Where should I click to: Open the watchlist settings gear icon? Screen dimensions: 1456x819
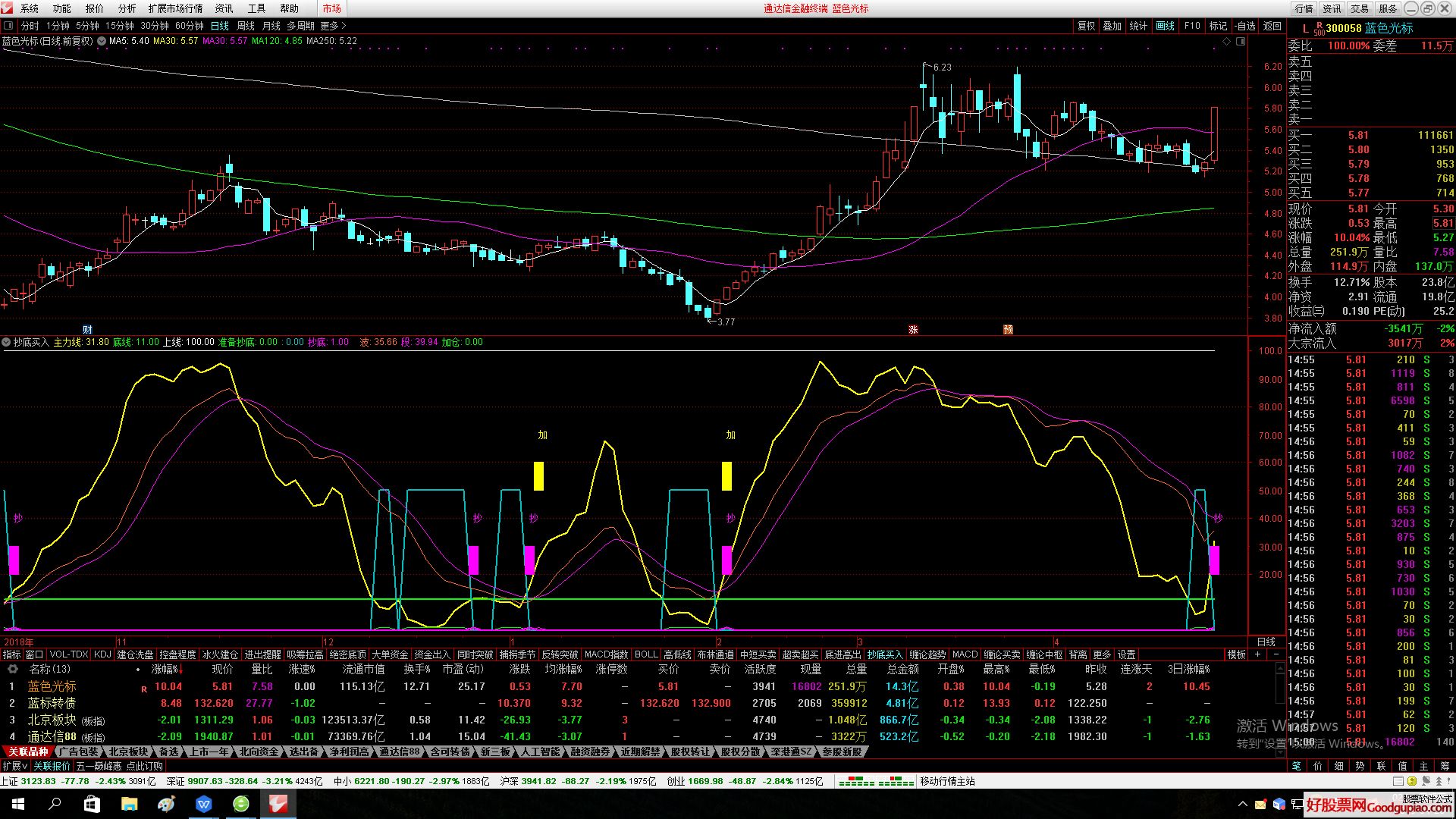tap(12, 669)
